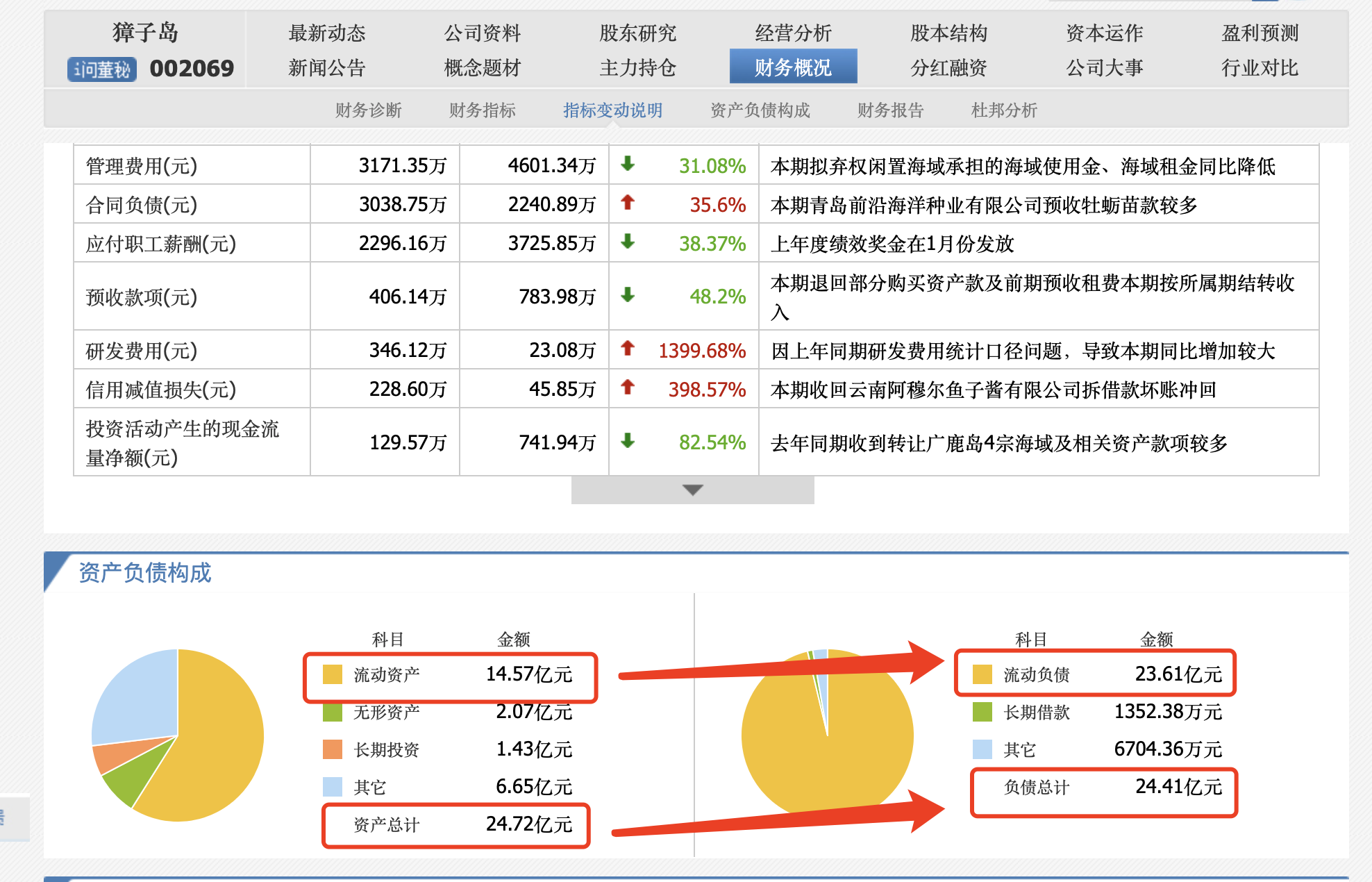
Task: Open the 财务概况 tab
Action: (793, 67)
